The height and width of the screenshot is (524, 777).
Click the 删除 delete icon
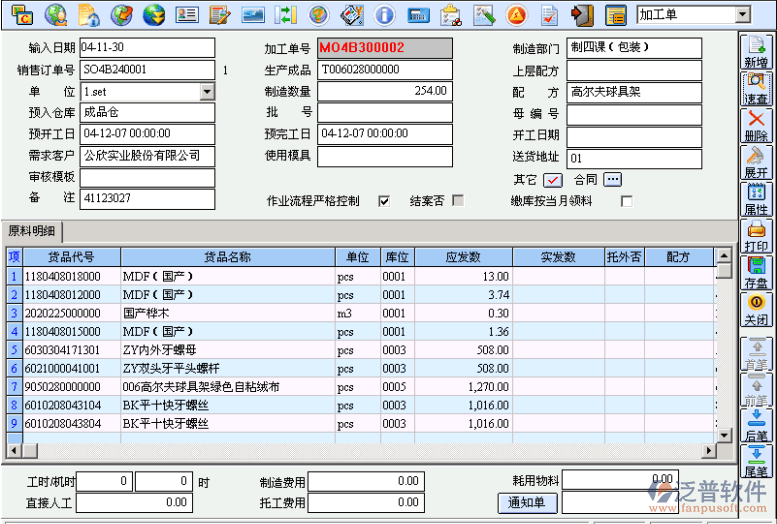pyautogui.click(x=757, y=124)
